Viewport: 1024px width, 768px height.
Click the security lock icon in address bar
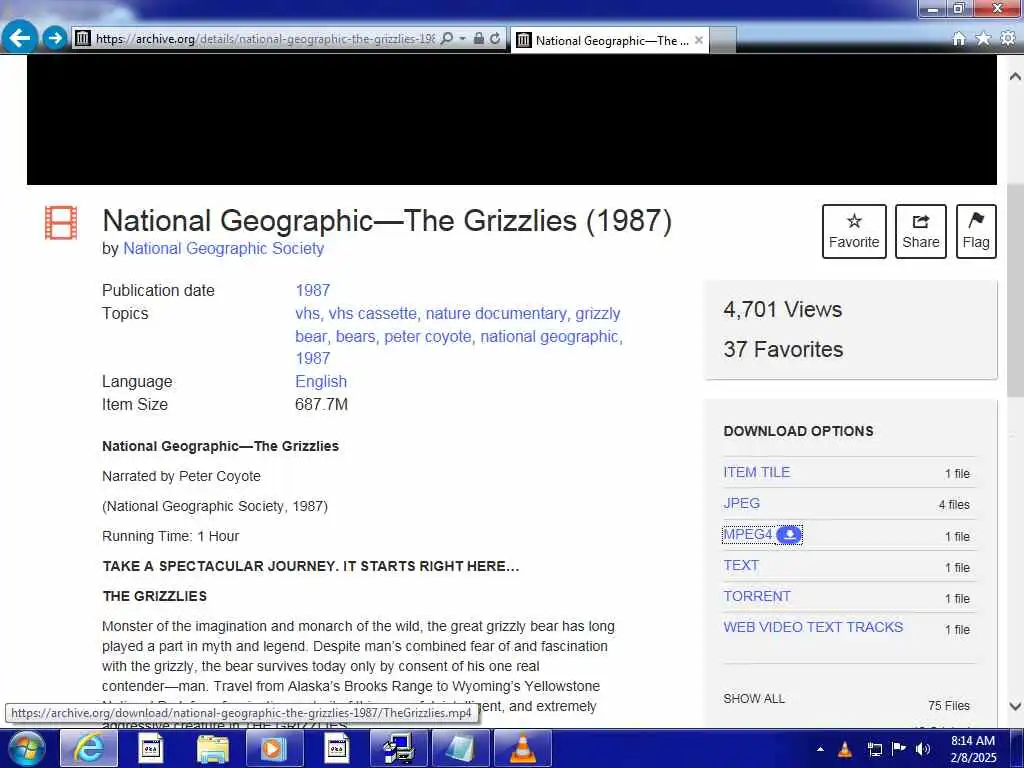(x=479, y=39)
